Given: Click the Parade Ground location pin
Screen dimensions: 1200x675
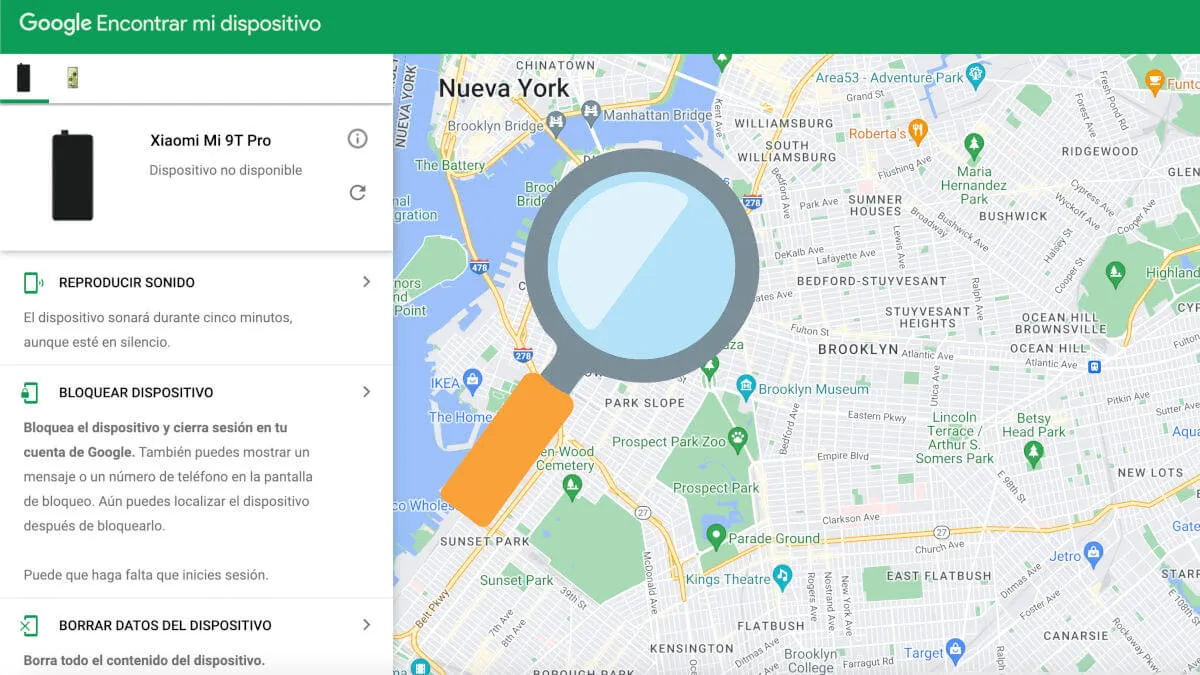Looking at the screenshot, I should 715,537.
